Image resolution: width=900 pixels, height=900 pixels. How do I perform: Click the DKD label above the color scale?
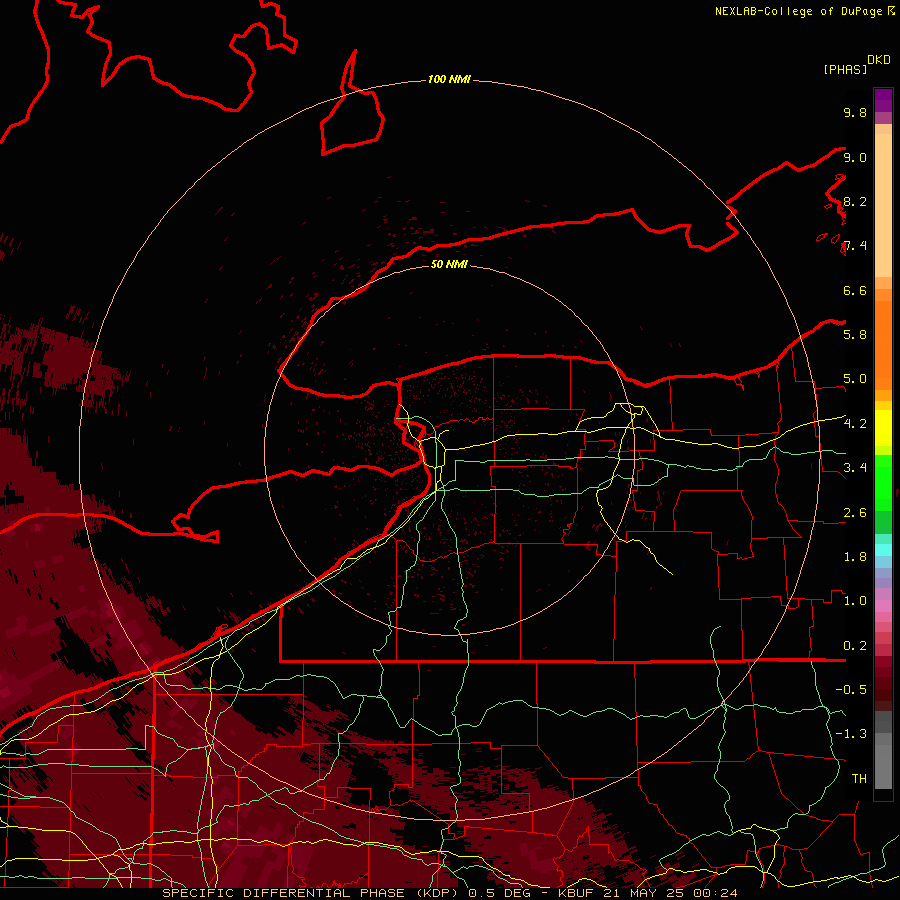pyautogui.click(x=879, y=60)
